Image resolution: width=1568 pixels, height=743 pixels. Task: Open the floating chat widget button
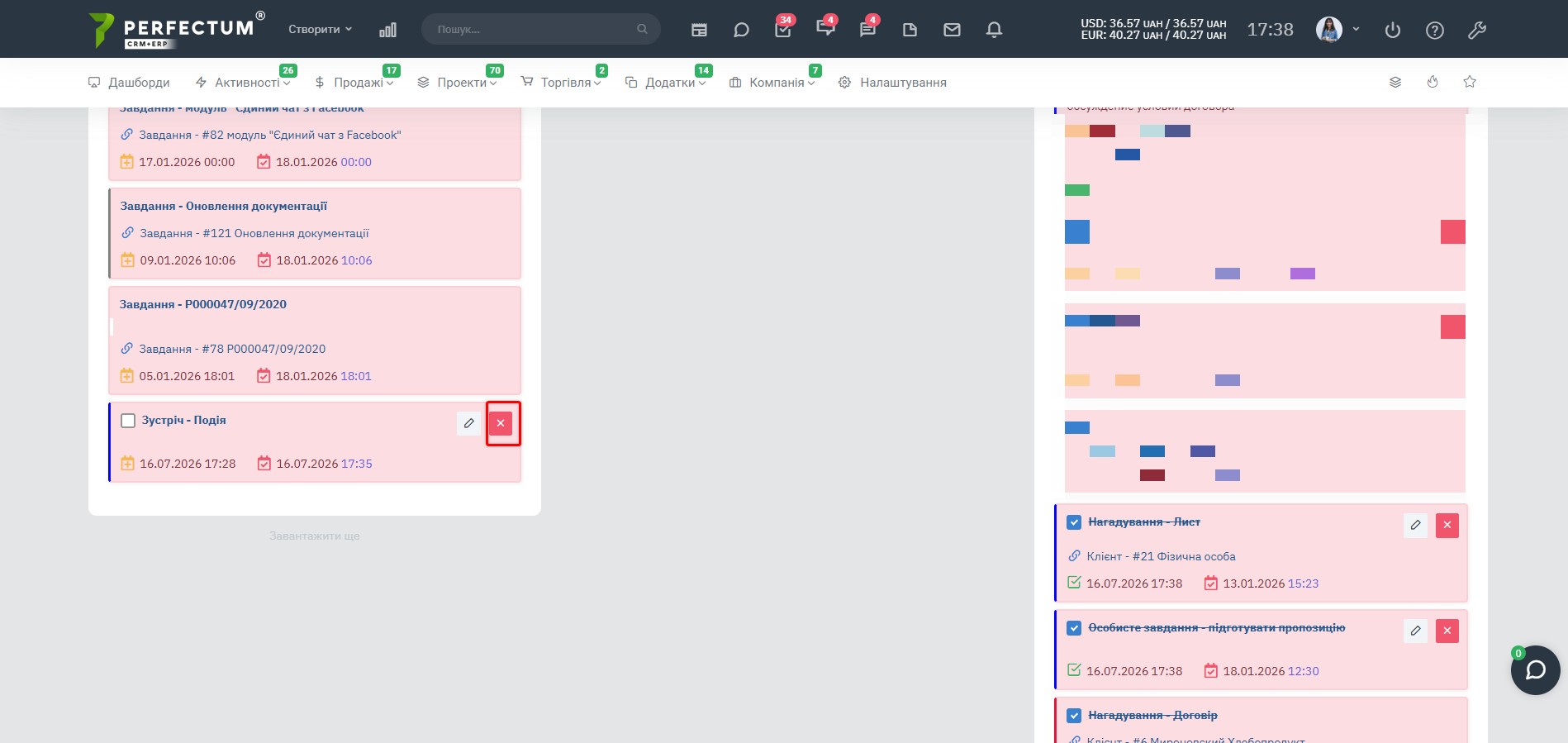(x=1535, y=670)
